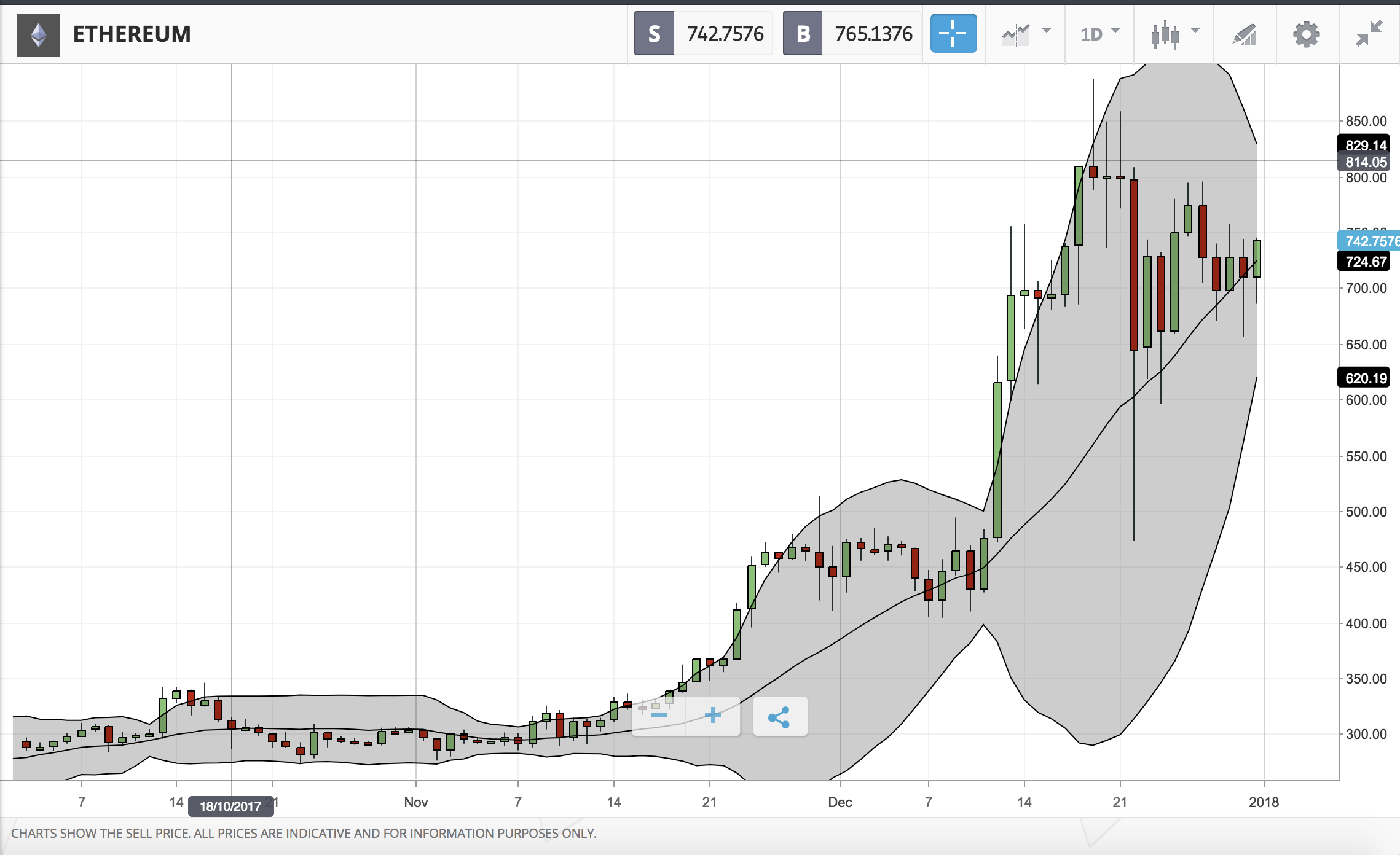Screen dimensions: 1400x855
Task: Click the Sell (S) button
Action: (654, 34)
